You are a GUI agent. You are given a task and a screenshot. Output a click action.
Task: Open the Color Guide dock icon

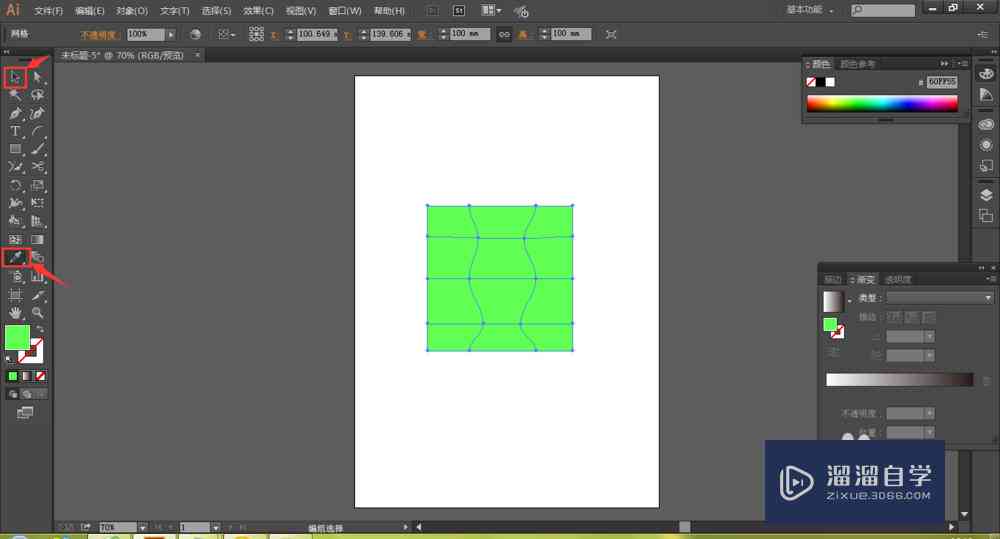[x=986, y=95]
